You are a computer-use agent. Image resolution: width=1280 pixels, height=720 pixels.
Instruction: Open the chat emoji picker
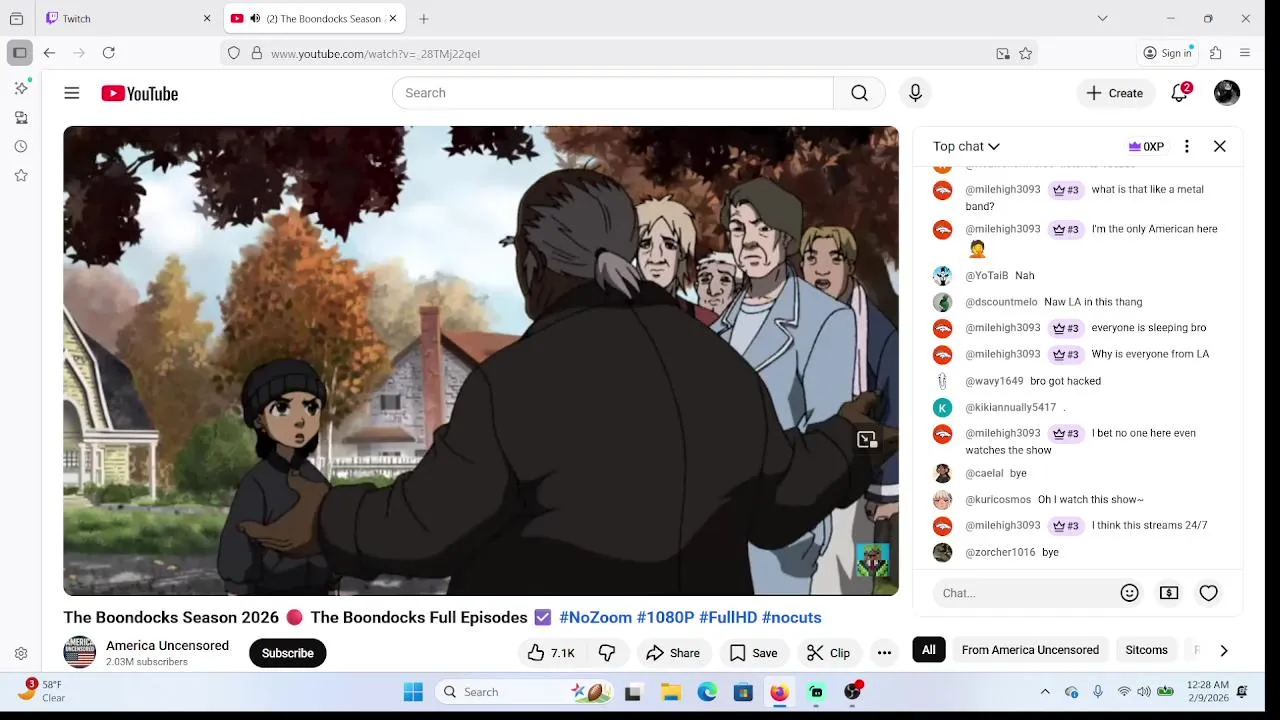1130,593
